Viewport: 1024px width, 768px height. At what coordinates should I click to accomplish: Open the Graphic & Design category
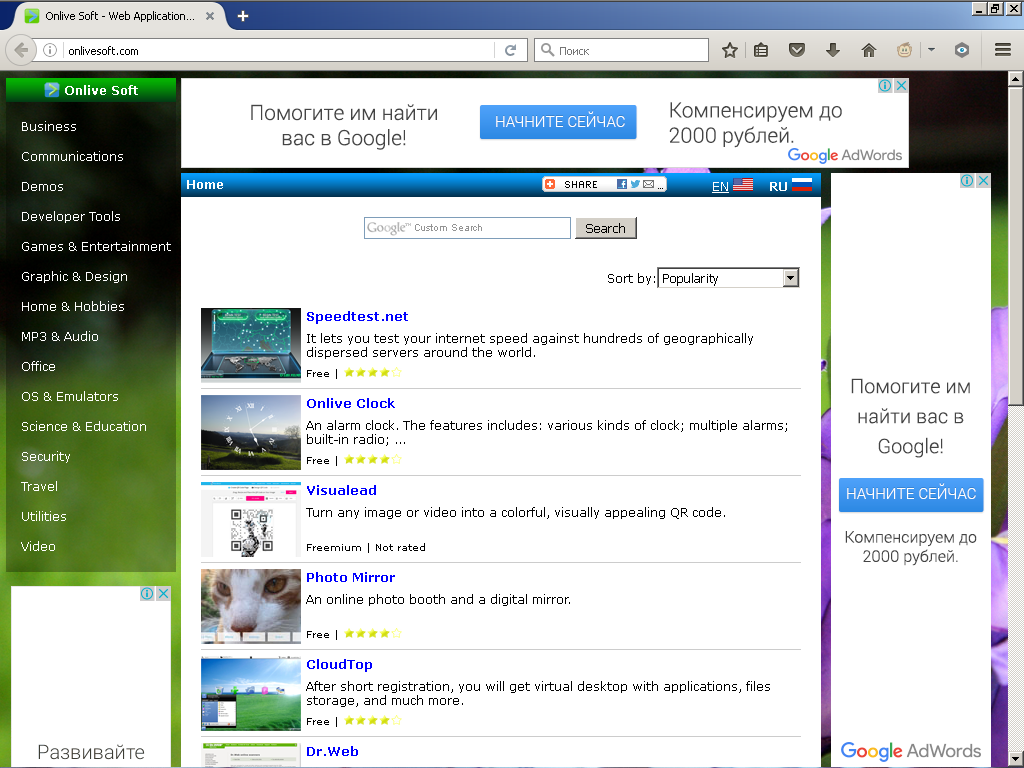(x=74, y=277)
